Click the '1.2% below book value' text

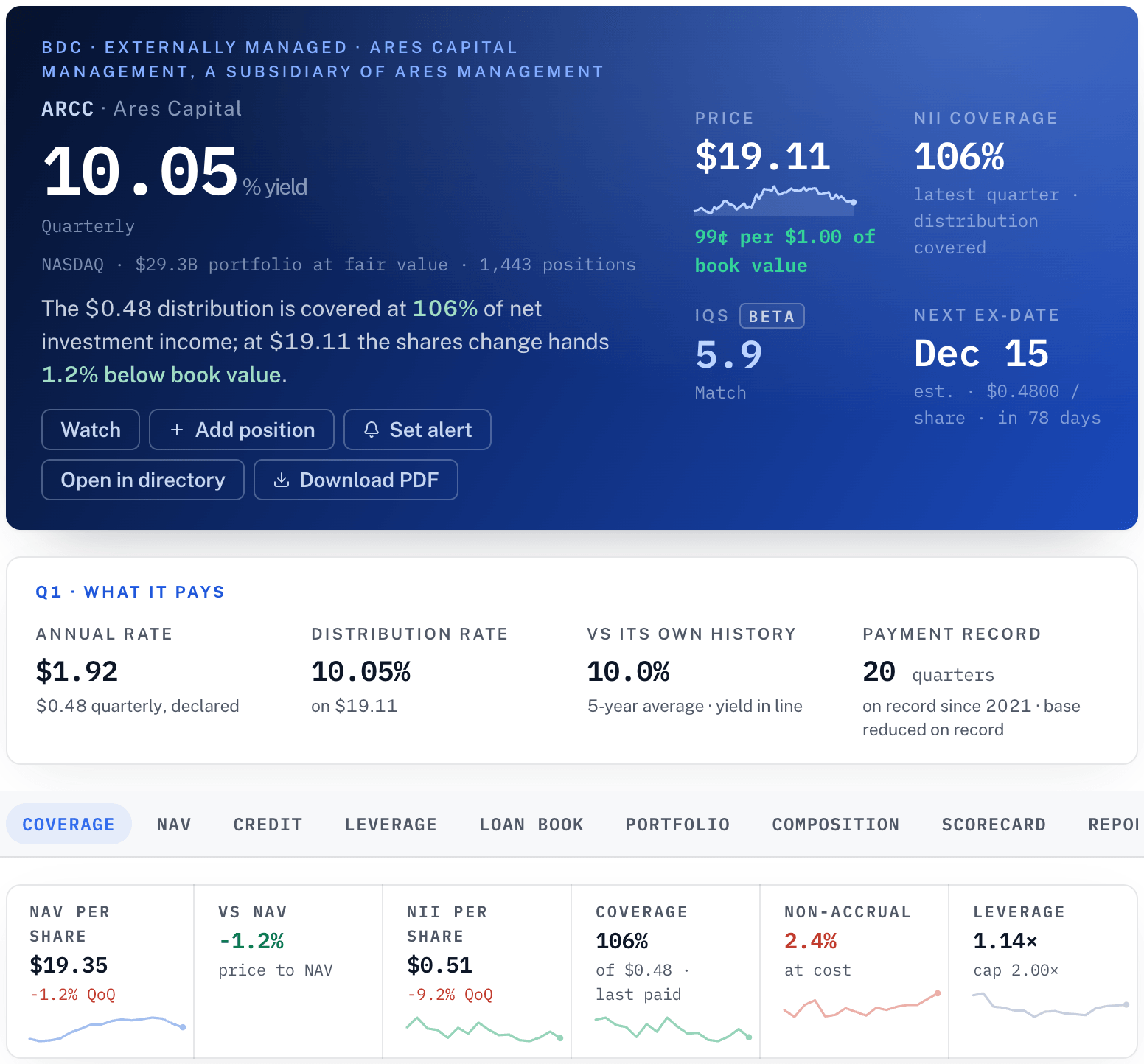point(162,375)
